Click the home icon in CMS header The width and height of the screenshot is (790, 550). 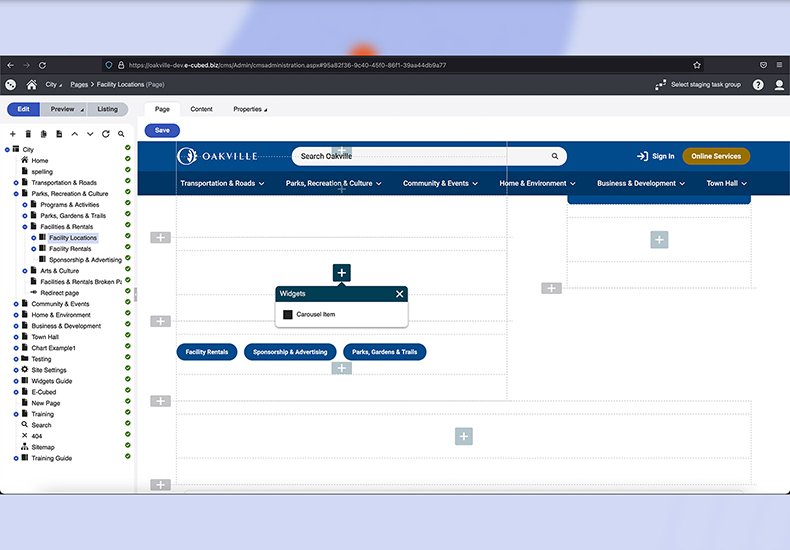pyautogui.click(x=32, y=85)
